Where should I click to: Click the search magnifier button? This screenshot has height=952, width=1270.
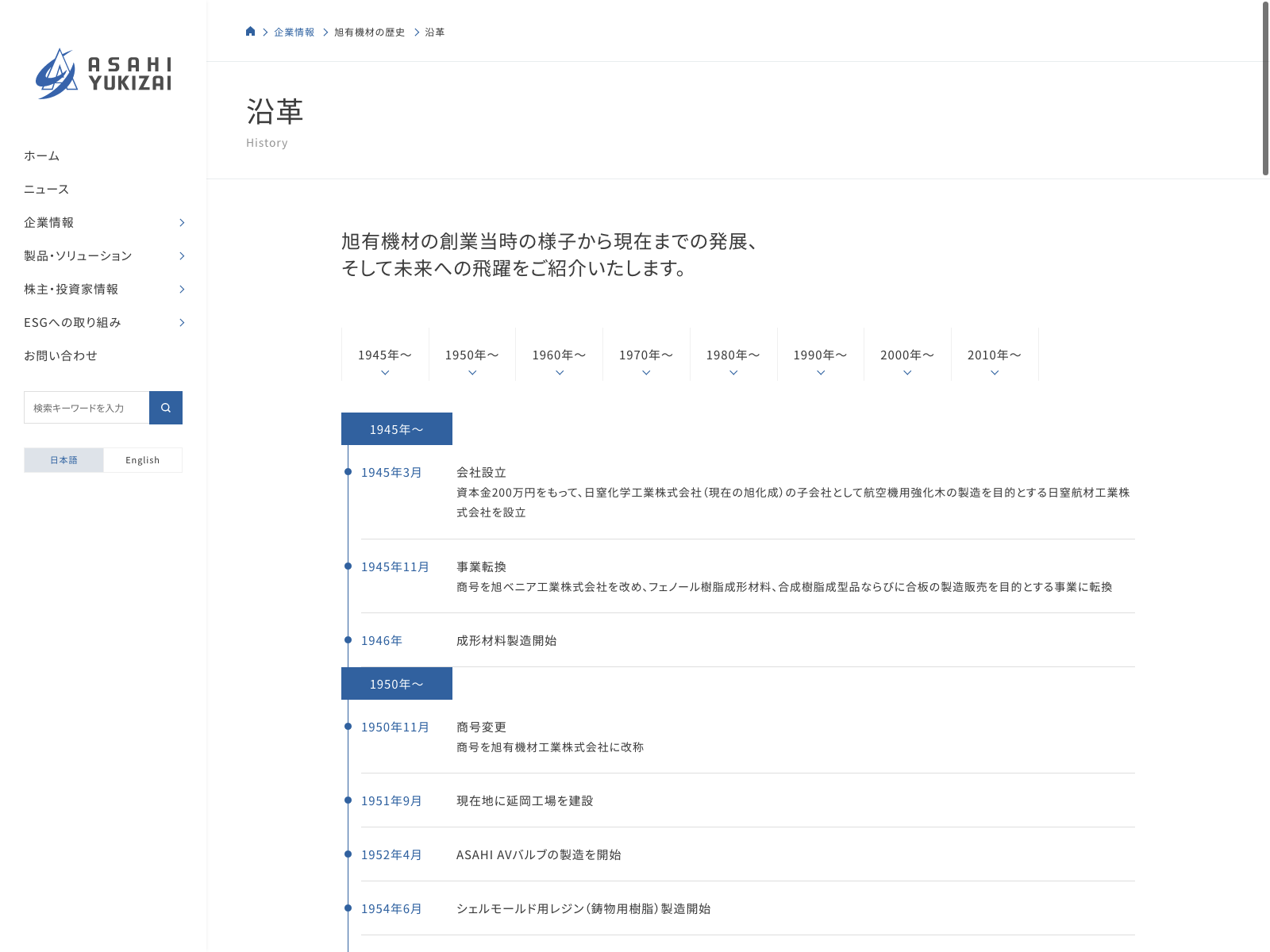(x=166, y=408)
